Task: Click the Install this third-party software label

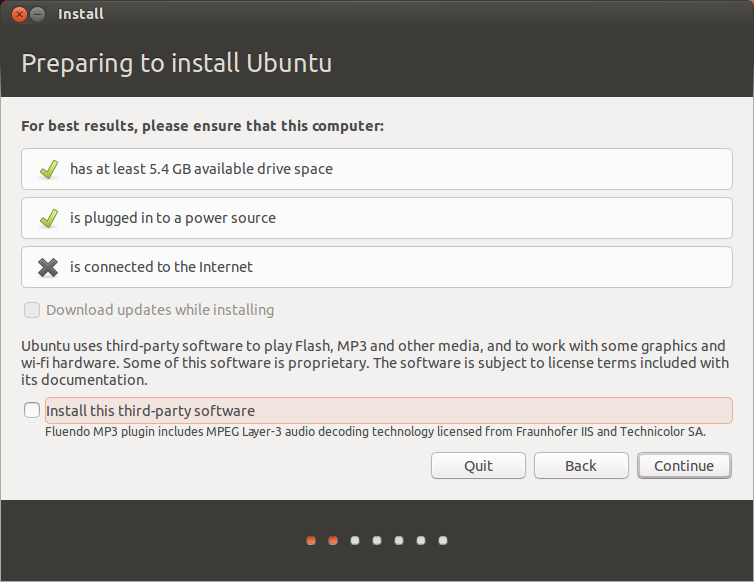Action: point(150,411)
